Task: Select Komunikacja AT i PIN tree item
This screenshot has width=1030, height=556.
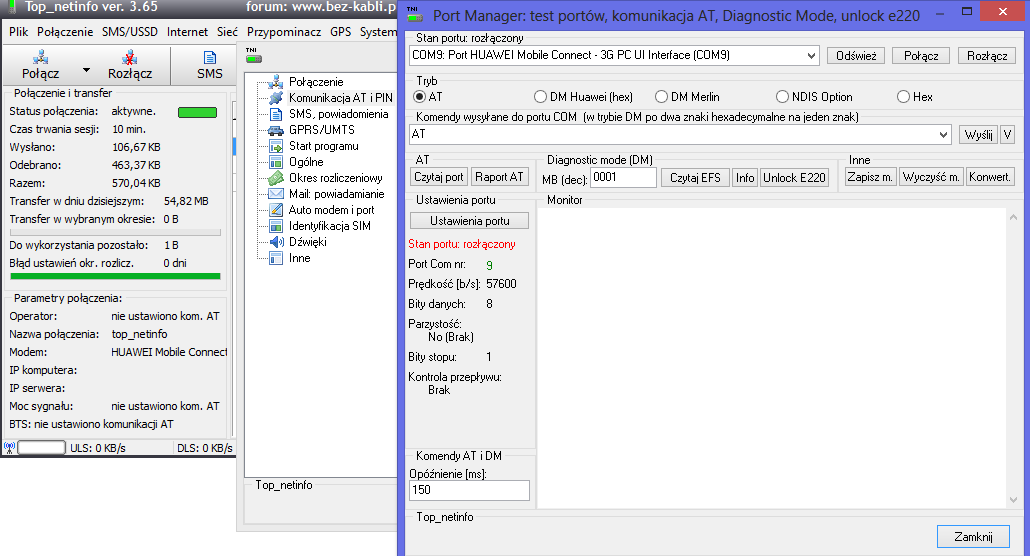Action: (x=338, y=98)
